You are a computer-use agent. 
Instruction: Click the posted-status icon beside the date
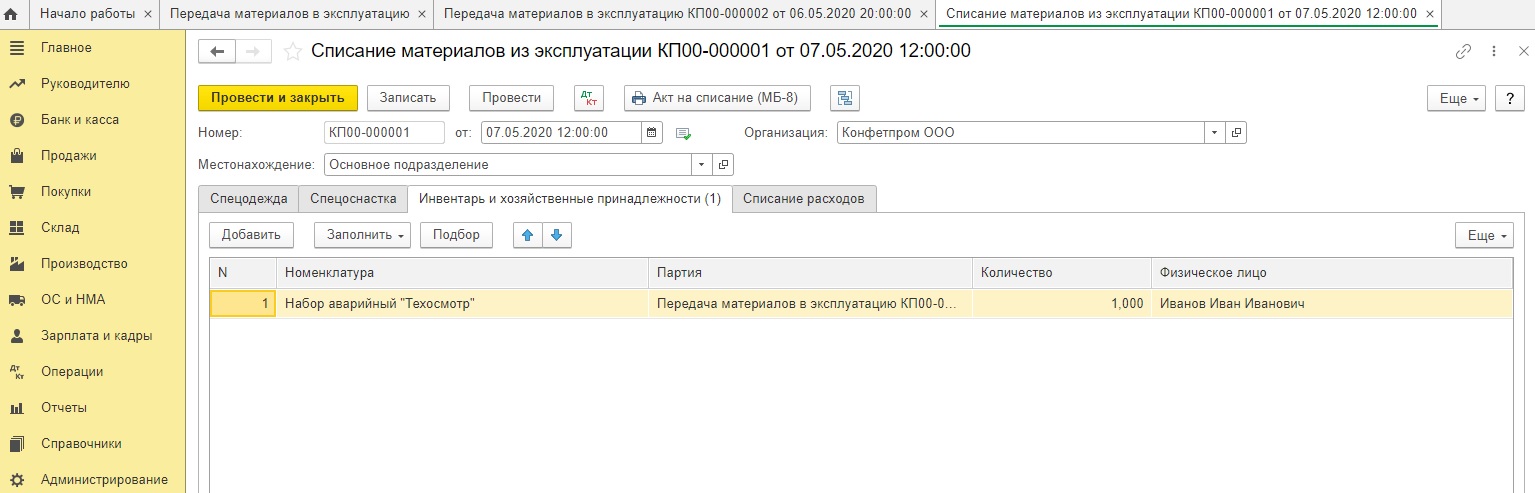(684, 133)
